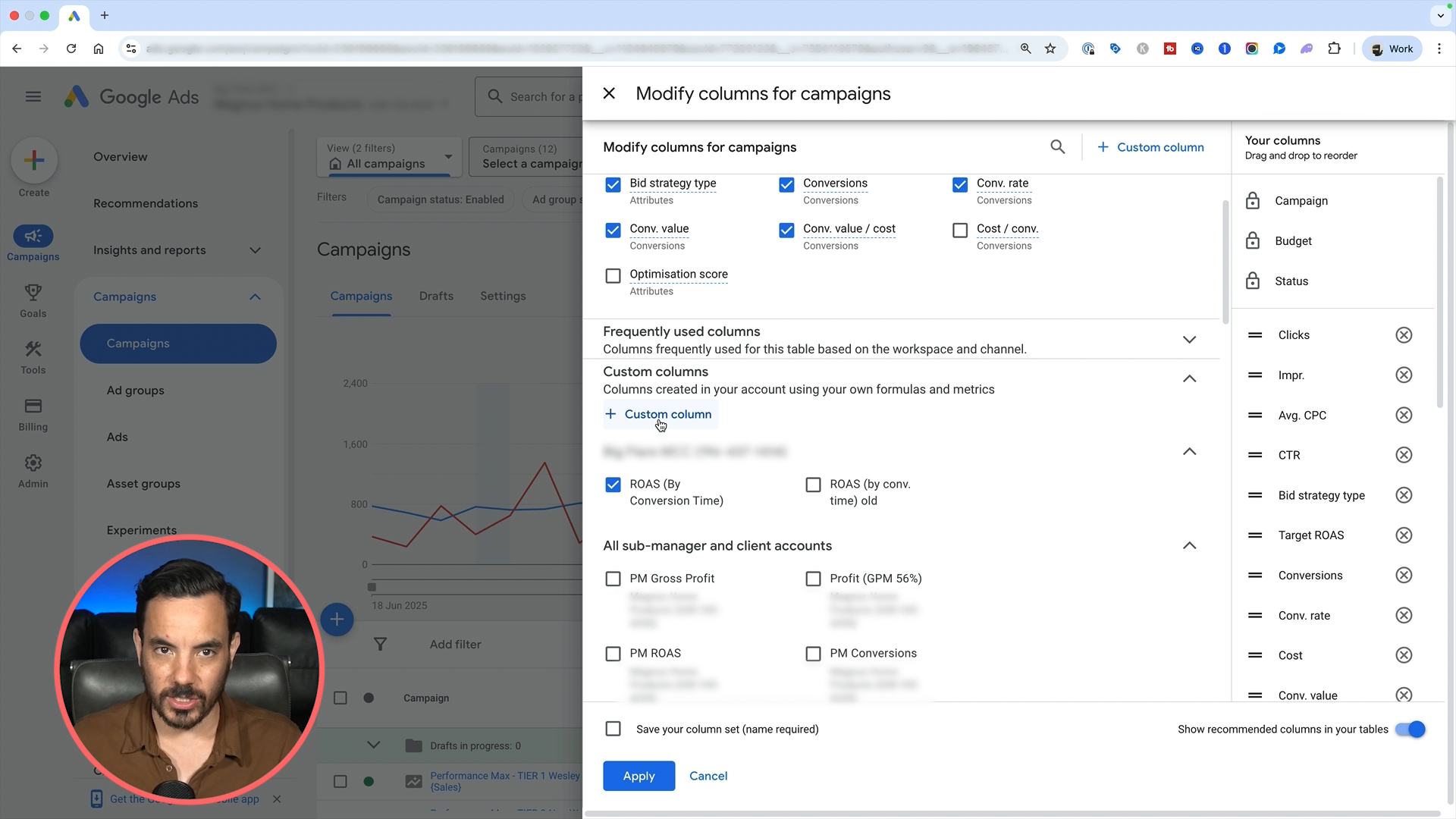Click the column search magnifier icon

click(1057, 147)
